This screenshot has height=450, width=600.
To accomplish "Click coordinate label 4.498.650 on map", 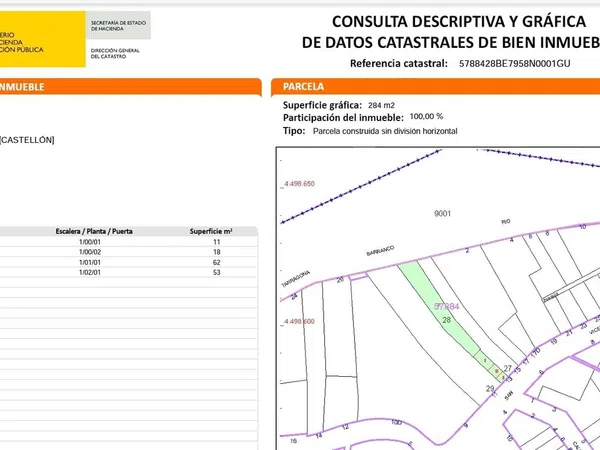I will 299,184.
